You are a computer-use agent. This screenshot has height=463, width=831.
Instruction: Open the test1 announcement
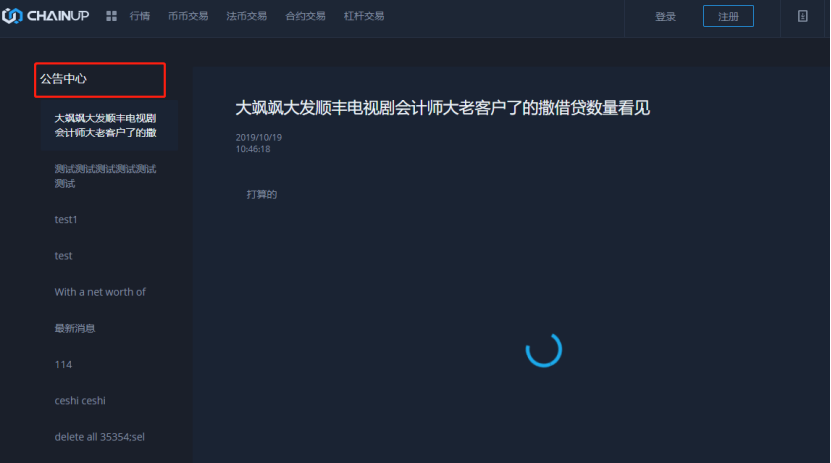click(x=66, y=219)
